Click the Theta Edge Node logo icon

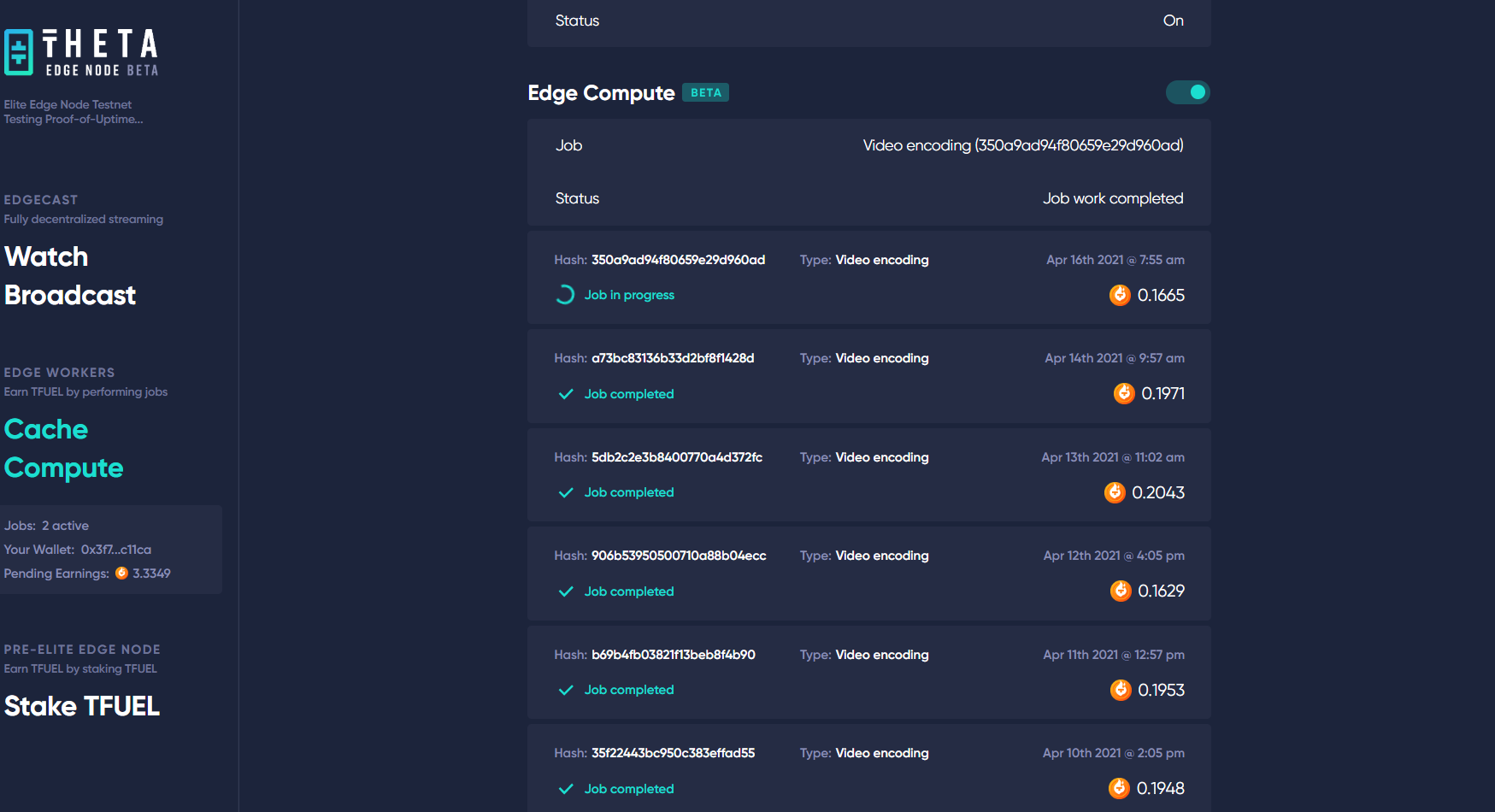coord(19,52)
